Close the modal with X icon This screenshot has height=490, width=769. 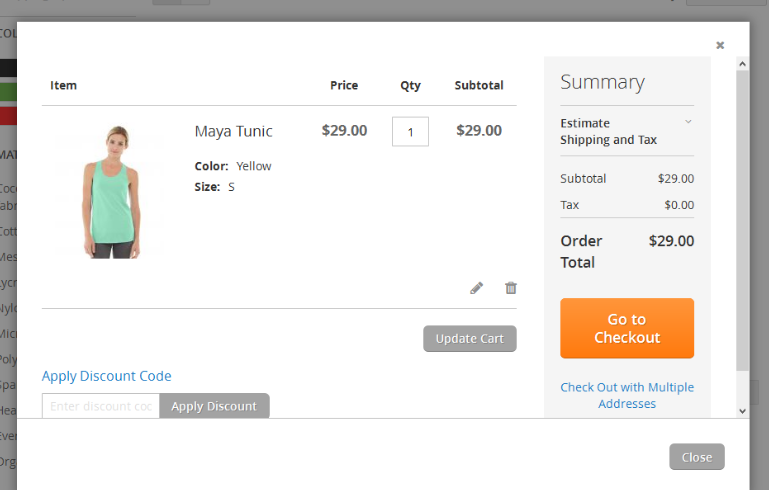pyautogui.click(x=719, y=45)
